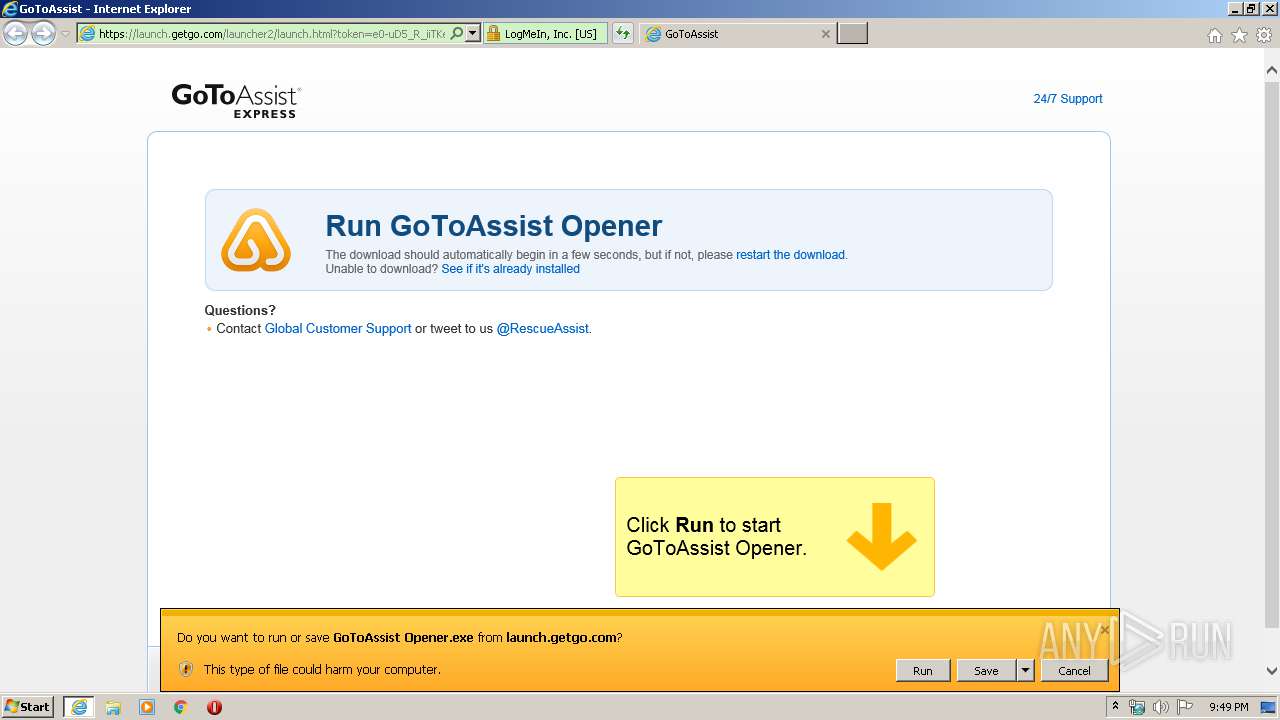Close the GoToAssist tab
This screenshot has height=720, width=1280.
point(825,33)
